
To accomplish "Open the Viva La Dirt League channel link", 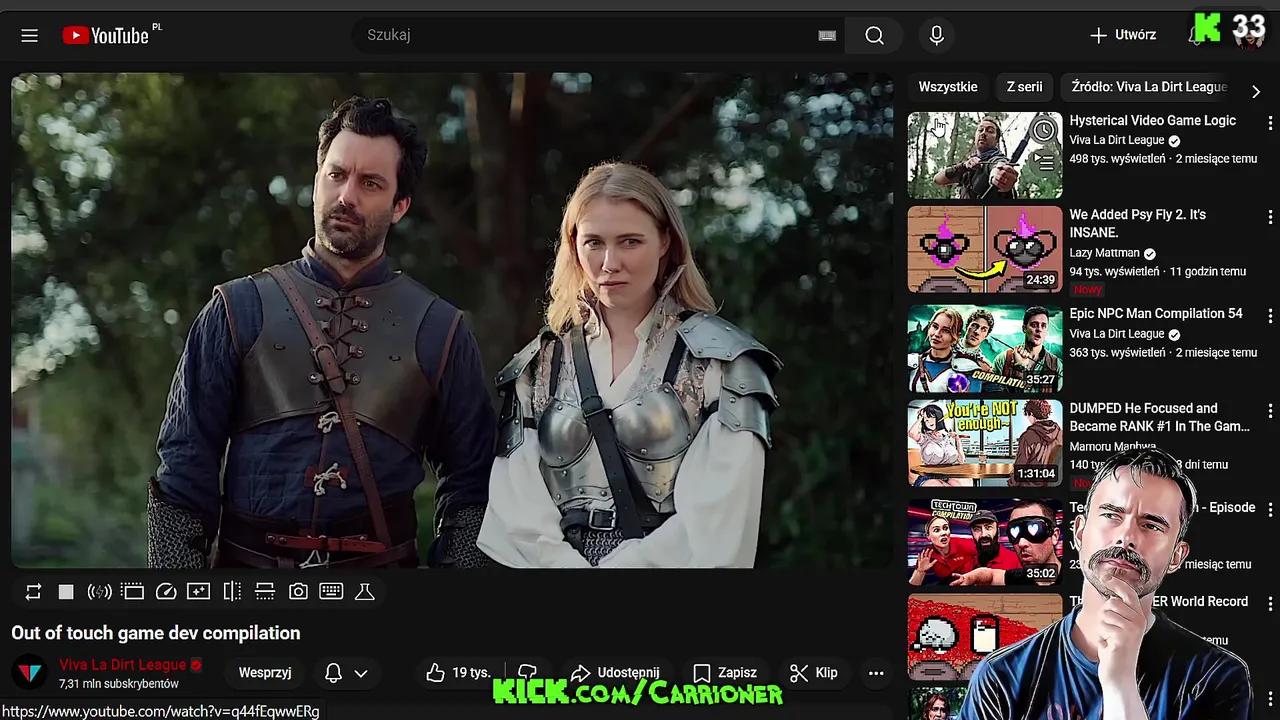I will coord(123,665).
